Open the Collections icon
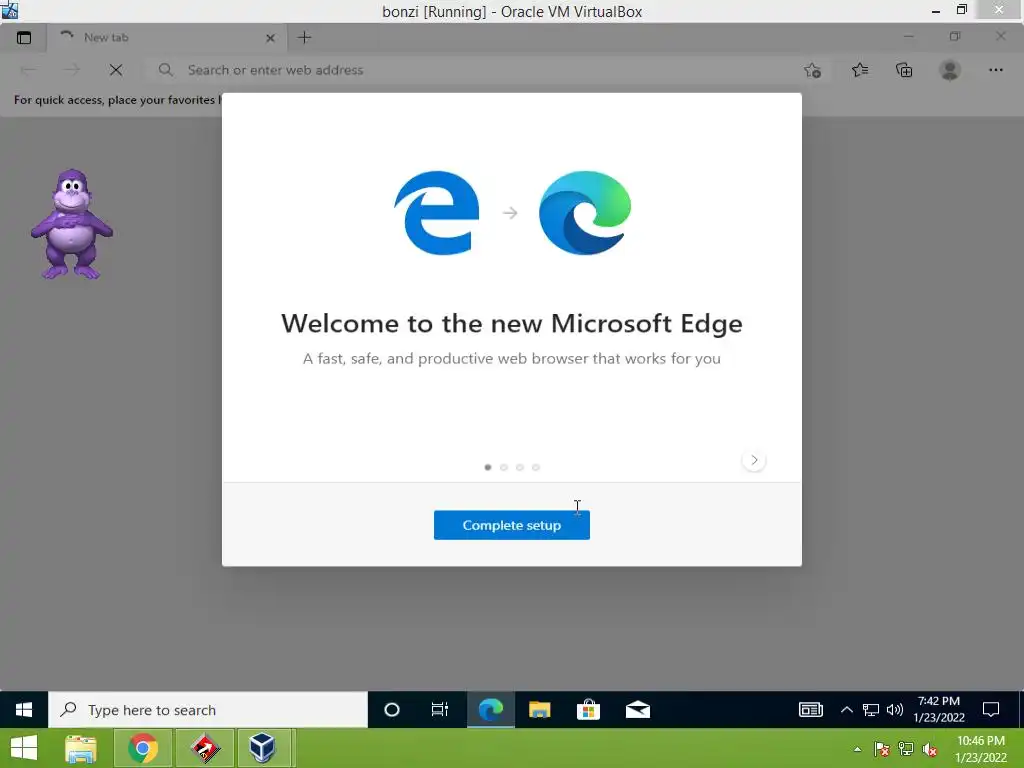This screenshot has height=768, width=1024. (x=904, y=70)
